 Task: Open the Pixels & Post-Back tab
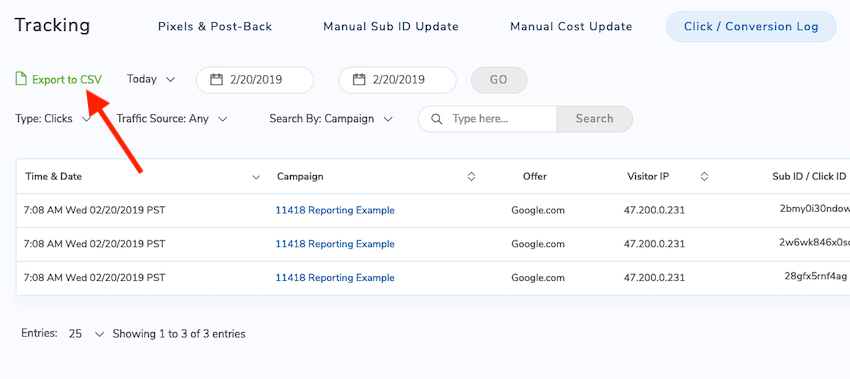(215, 27)
